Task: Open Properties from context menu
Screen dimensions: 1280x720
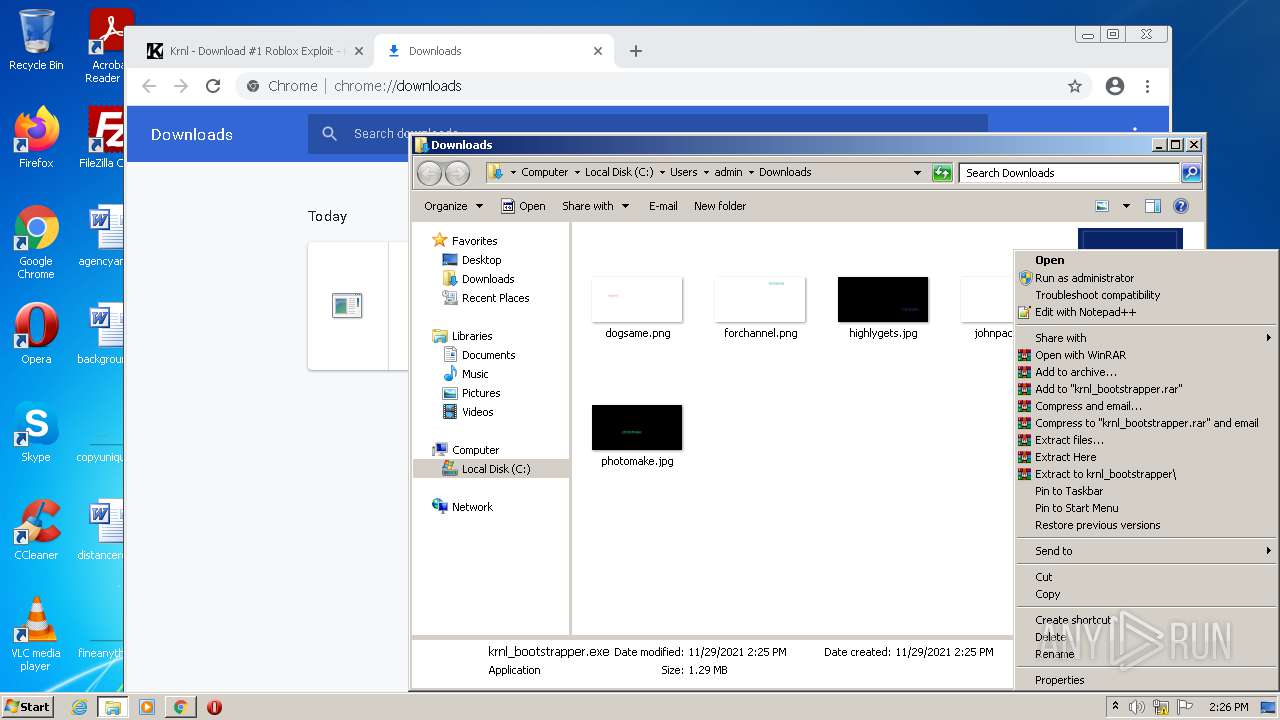Action: [1146, 680]
